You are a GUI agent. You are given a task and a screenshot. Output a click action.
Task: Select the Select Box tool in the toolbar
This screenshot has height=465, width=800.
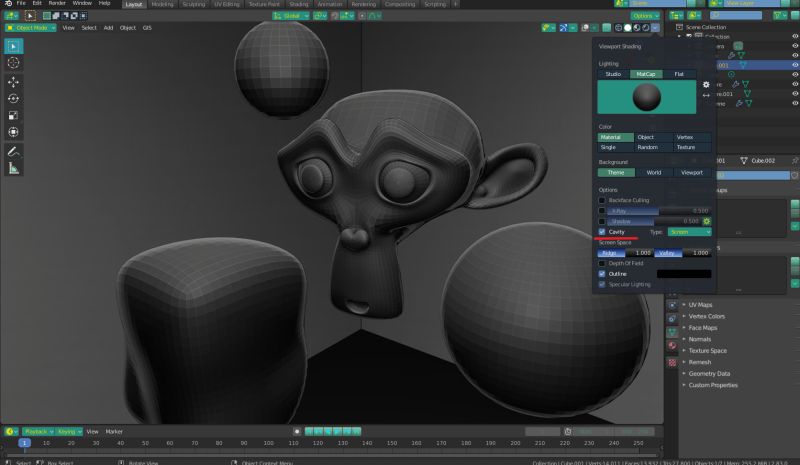(x=13, y=46)
